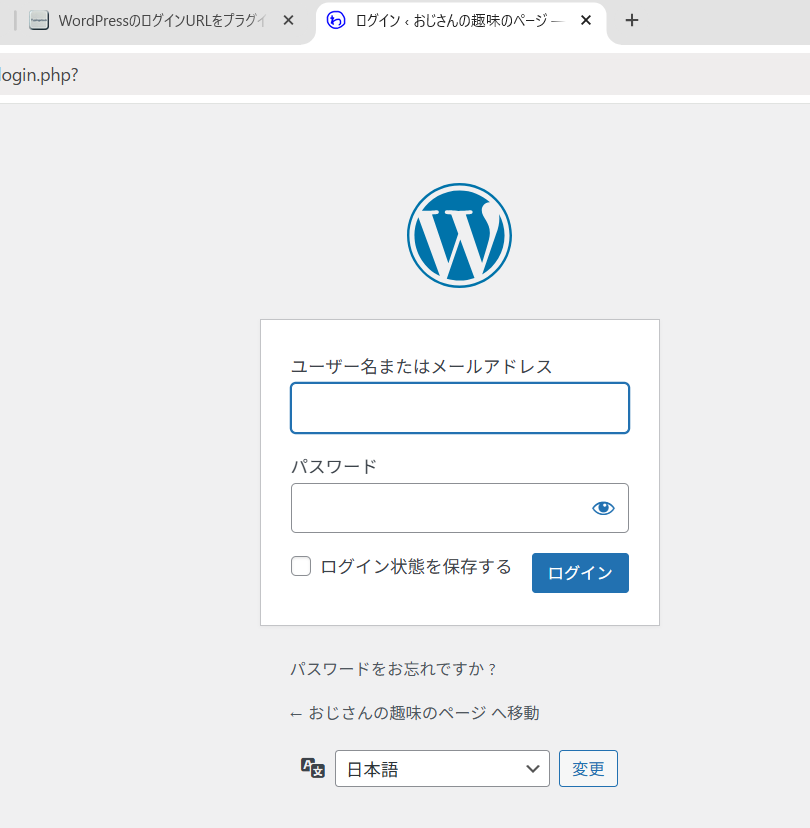Focus the パスワード input field
The height and width of the screenshot is (828, 810).
point(460,508)
